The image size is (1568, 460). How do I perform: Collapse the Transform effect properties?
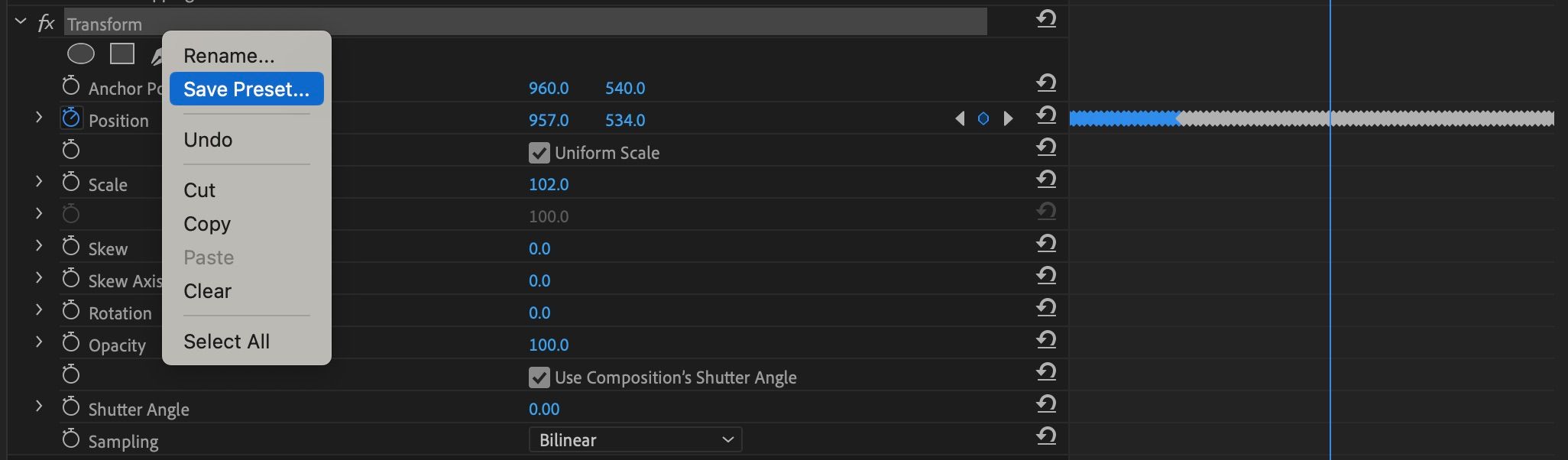pyautogui.click(x=21, y=22)
